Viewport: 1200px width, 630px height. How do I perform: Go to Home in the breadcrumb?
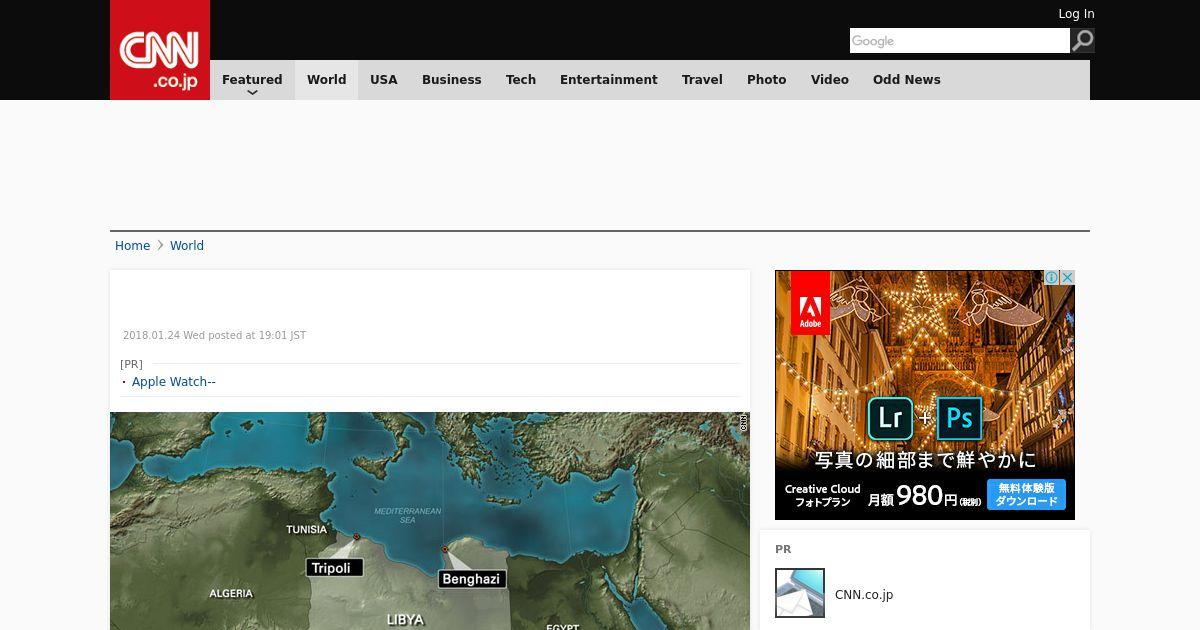click(132, 246)
